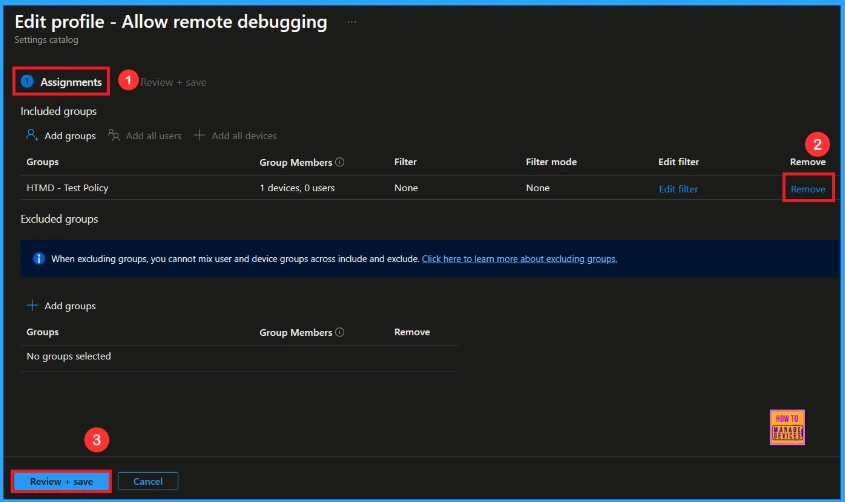Click info icon in Included Group Members header
This screenshot has width=845, height=502.
click(x=340, y=162)
